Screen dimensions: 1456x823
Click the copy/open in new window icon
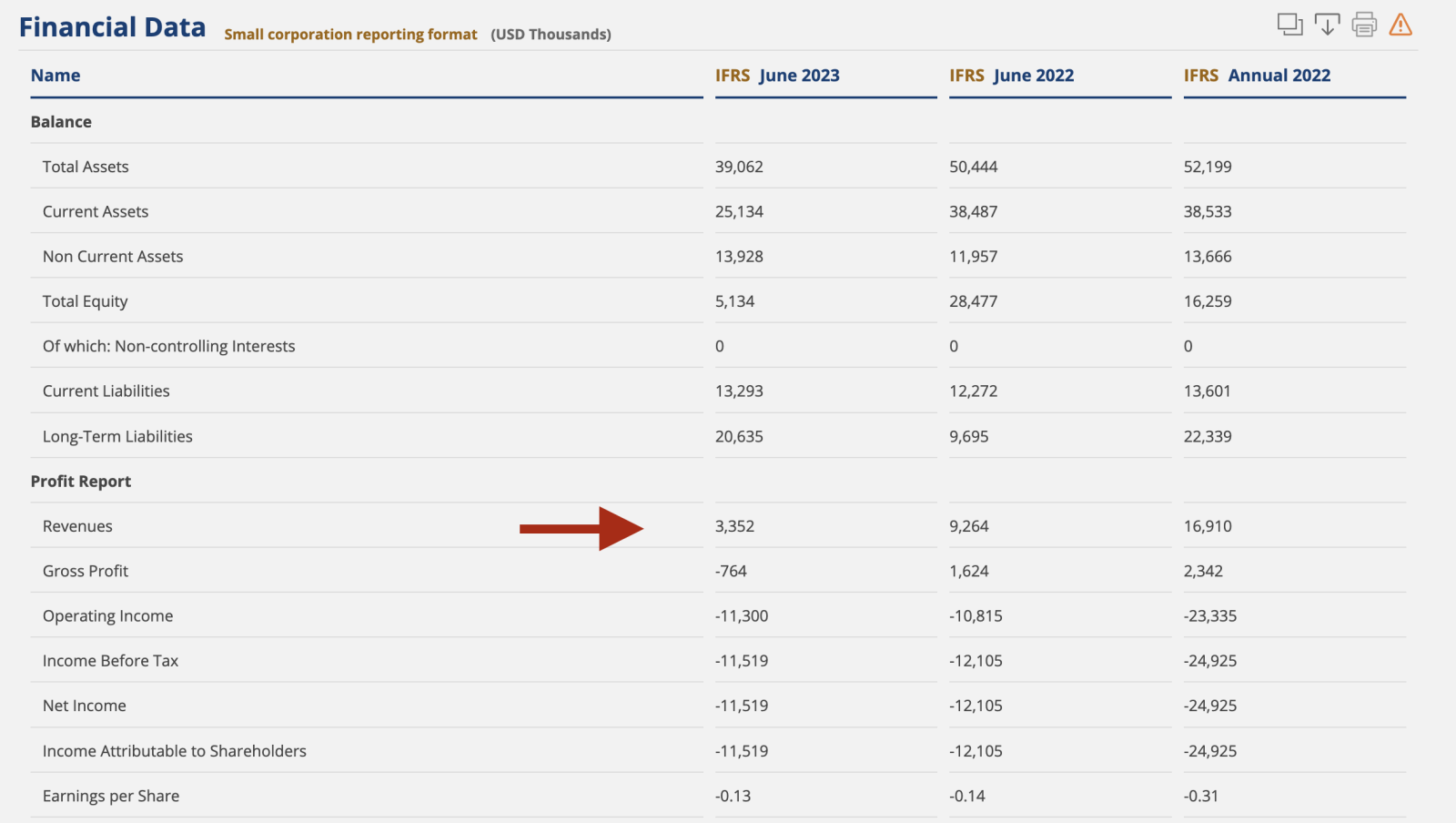tap(1289, 25)
